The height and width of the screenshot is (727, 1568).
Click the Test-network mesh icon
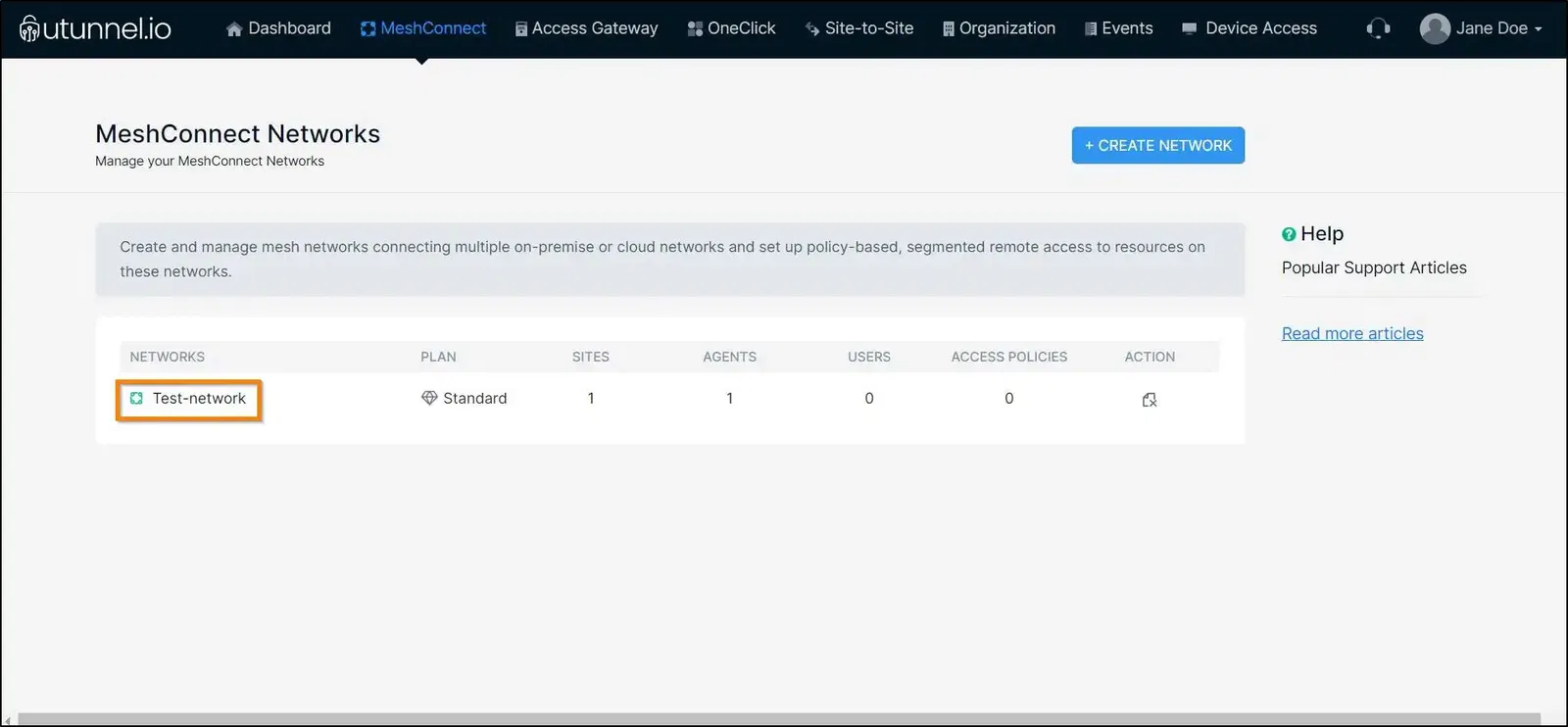click(136, 398)
